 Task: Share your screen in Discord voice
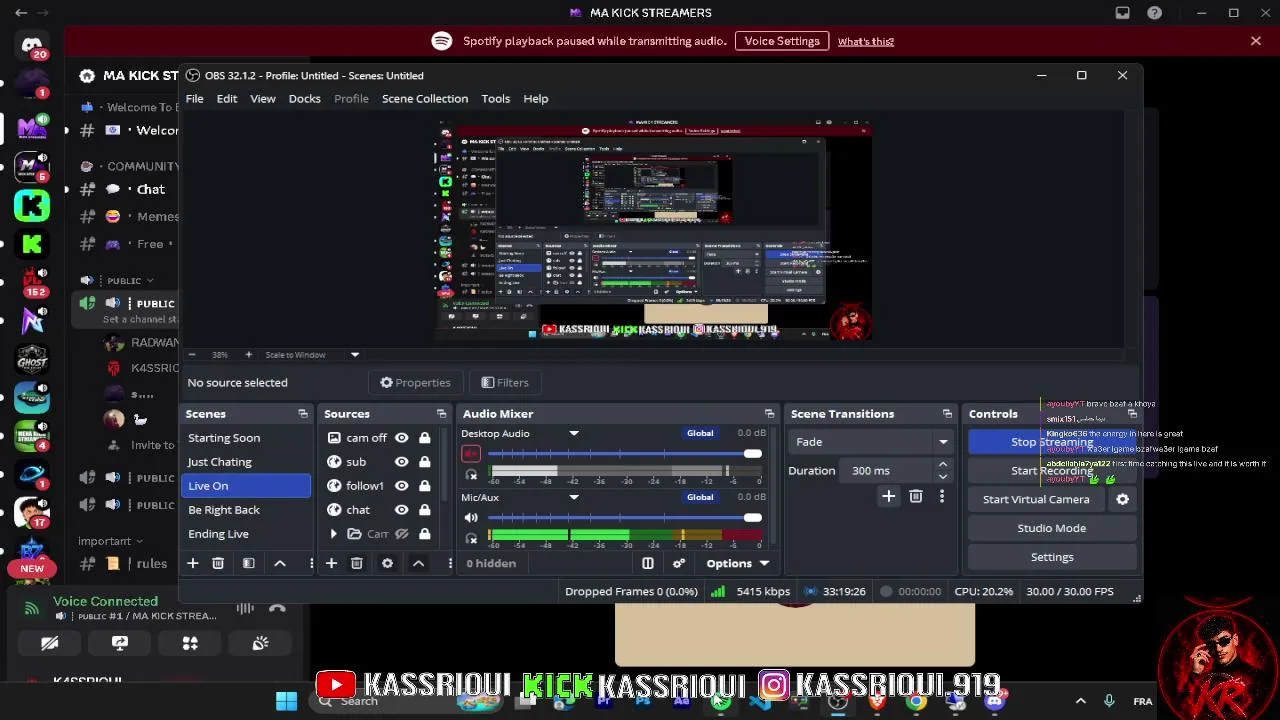click(120, 643)
